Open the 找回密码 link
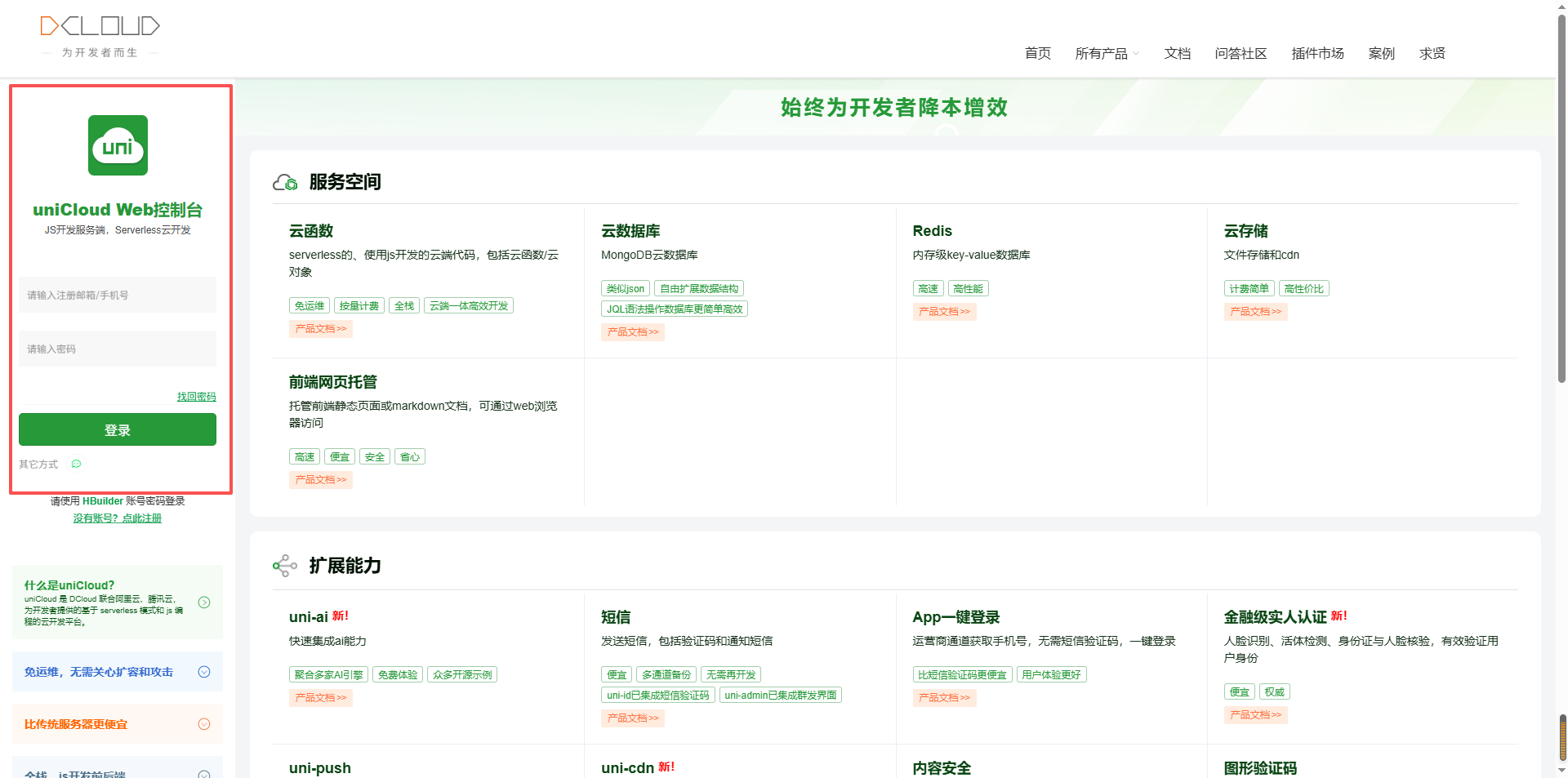This screenshot has width=1568, height=778. [x=196, y=397]
